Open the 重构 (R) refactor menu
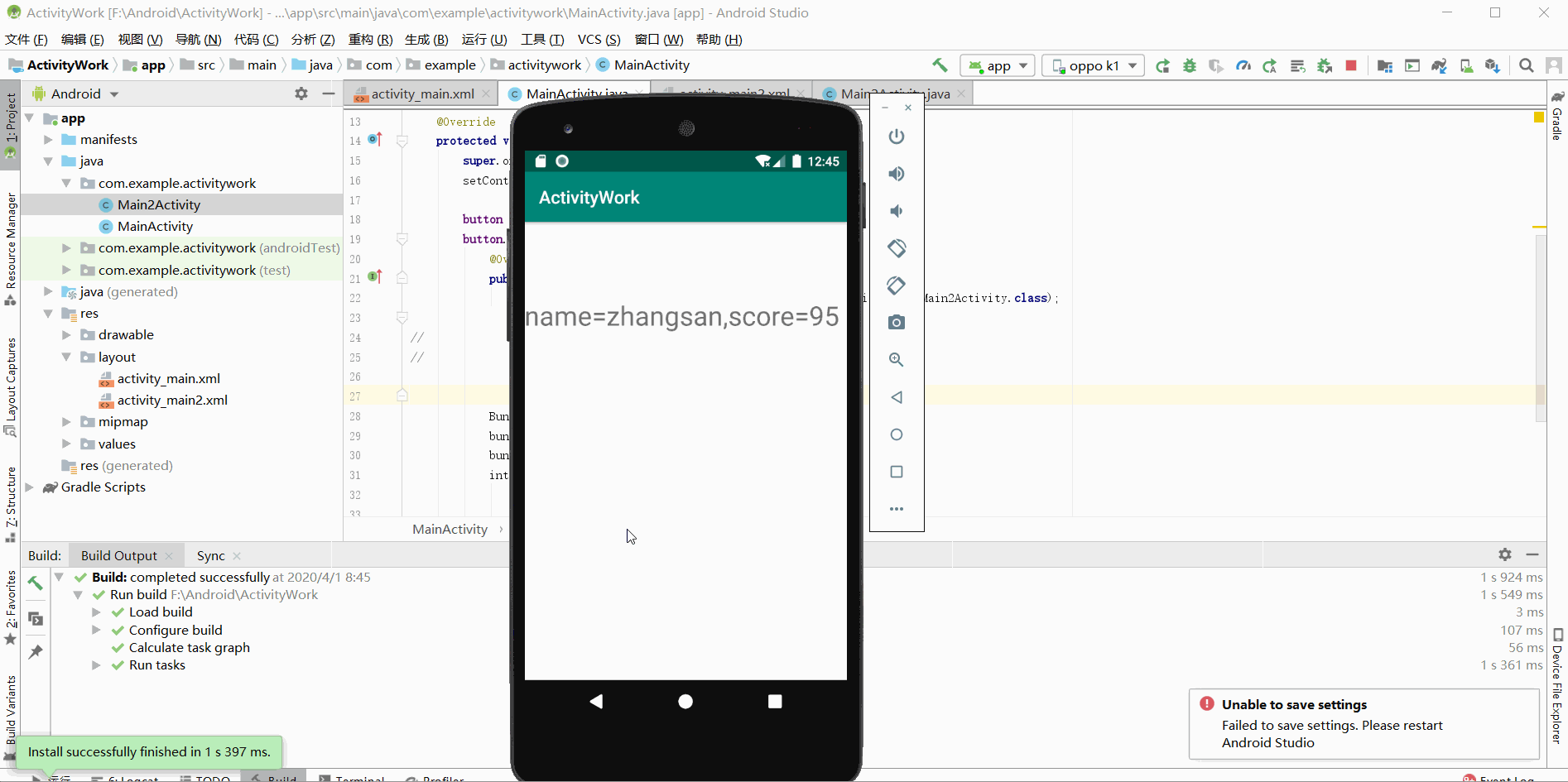This screenshot has height=782, width=1568. pos(370,40)
